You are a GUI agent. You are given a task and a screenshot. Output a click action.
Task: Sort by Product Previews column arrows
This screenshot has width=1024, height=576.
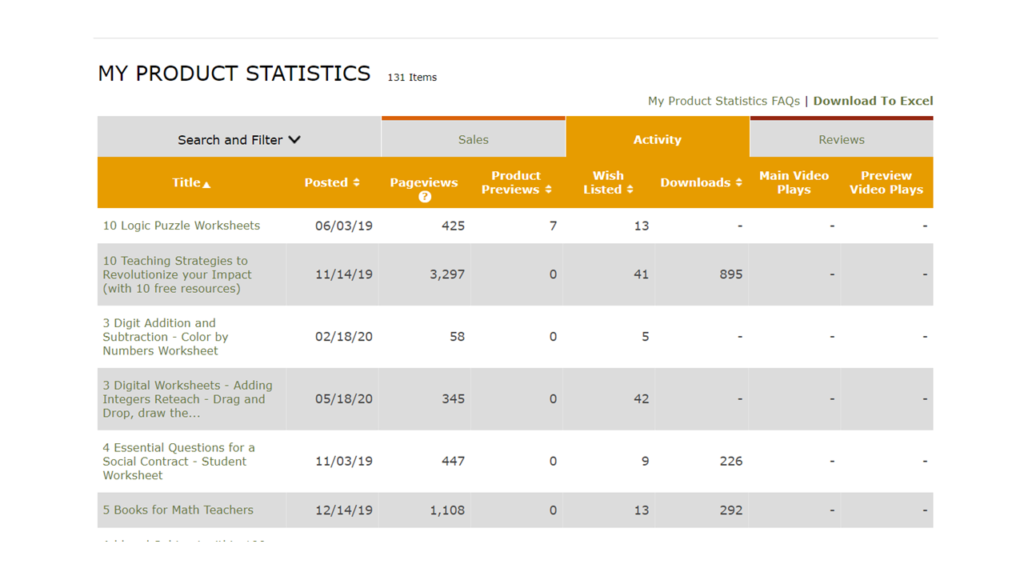point(548,190)
